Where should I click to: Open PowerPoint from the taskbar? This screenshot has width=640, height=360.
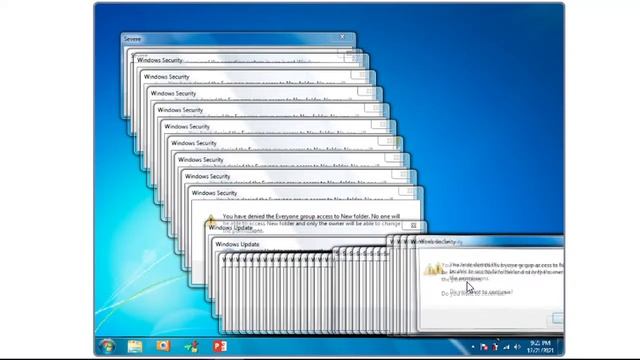tap(220, 347)
